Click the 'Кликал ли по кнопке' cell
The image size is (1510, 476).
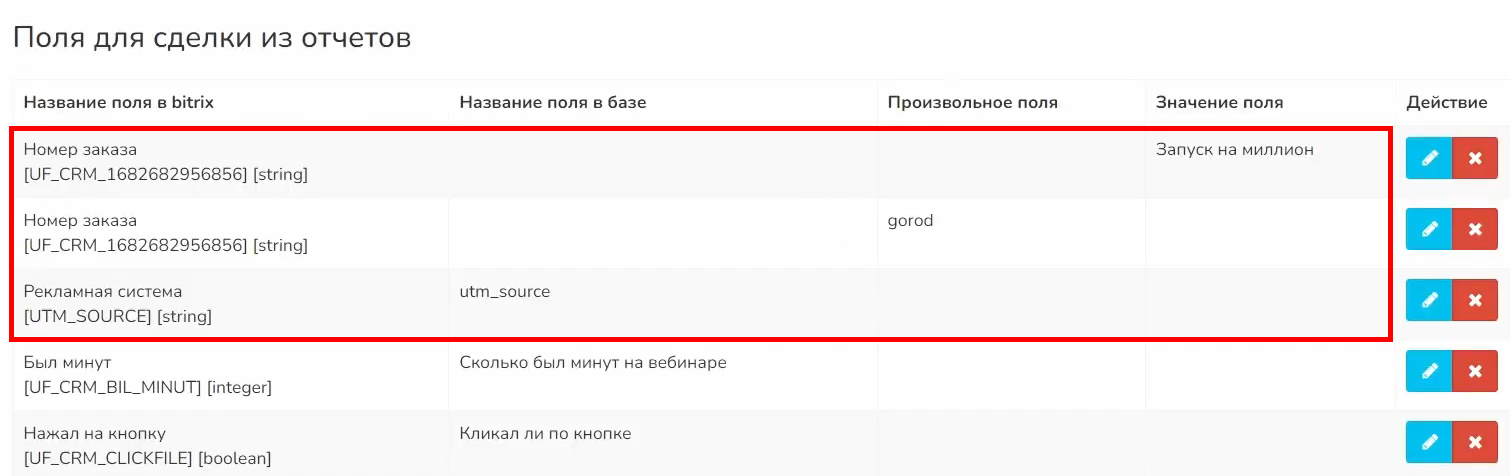pos(545,434)
